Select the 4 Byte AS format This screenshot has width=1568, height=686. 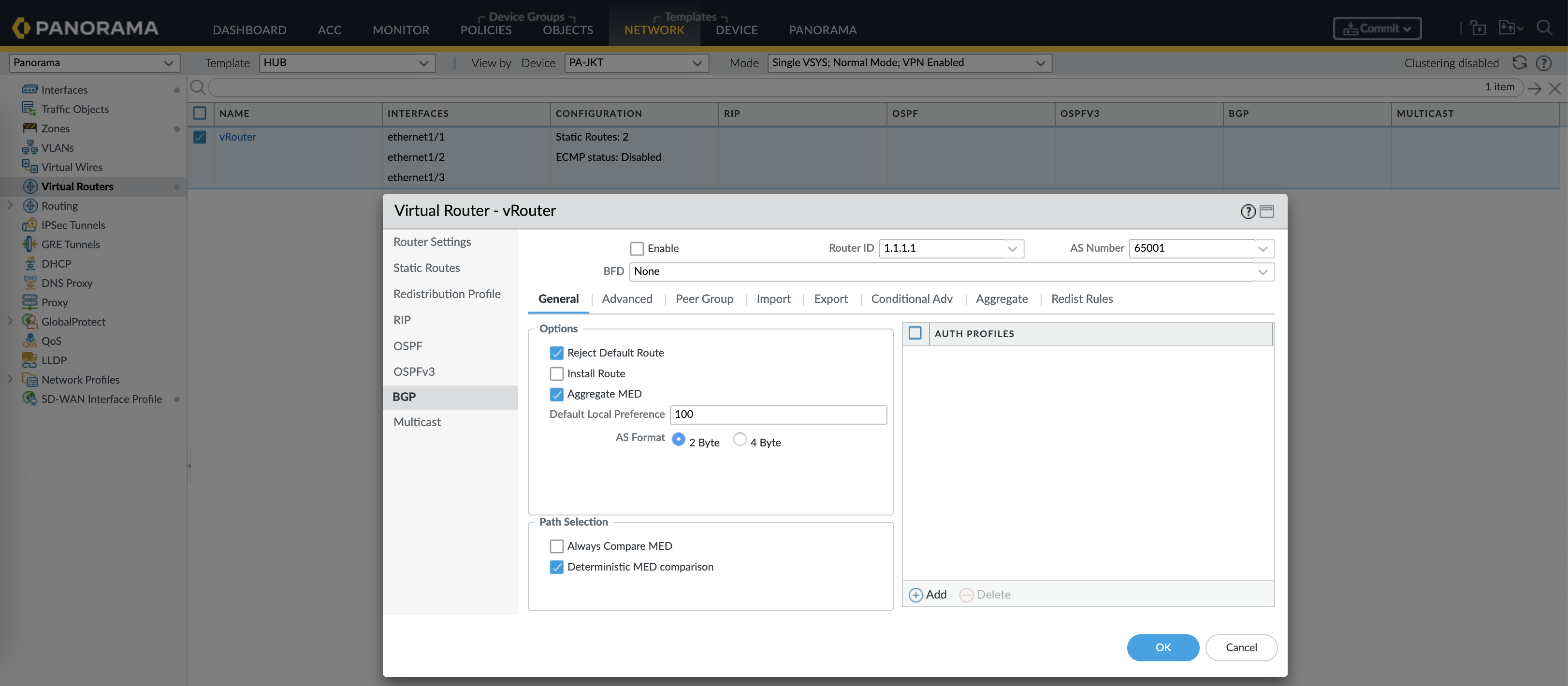[740, 439]
